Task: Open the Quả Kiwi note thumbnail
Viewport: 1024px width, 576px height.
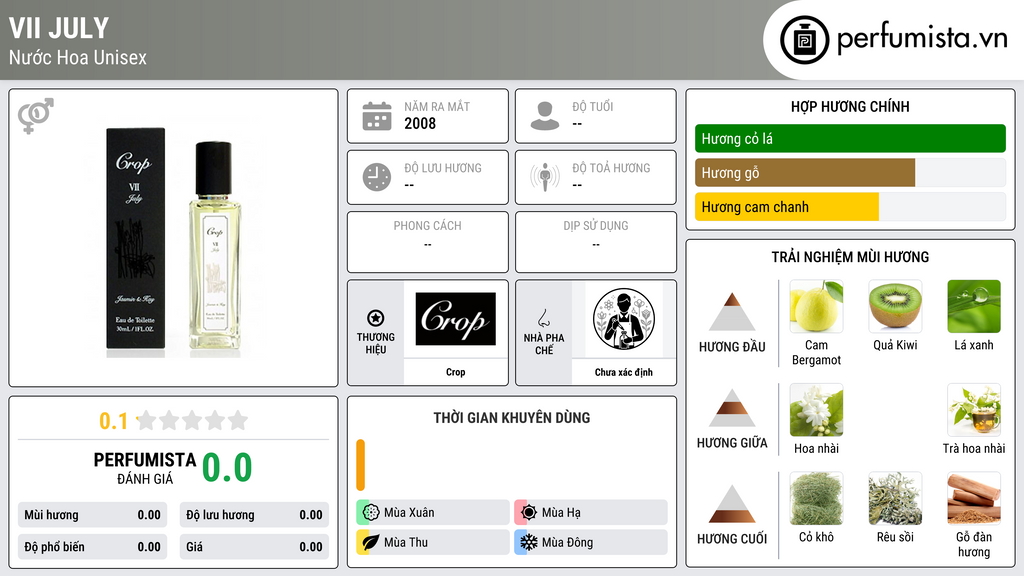Action: 895,306
